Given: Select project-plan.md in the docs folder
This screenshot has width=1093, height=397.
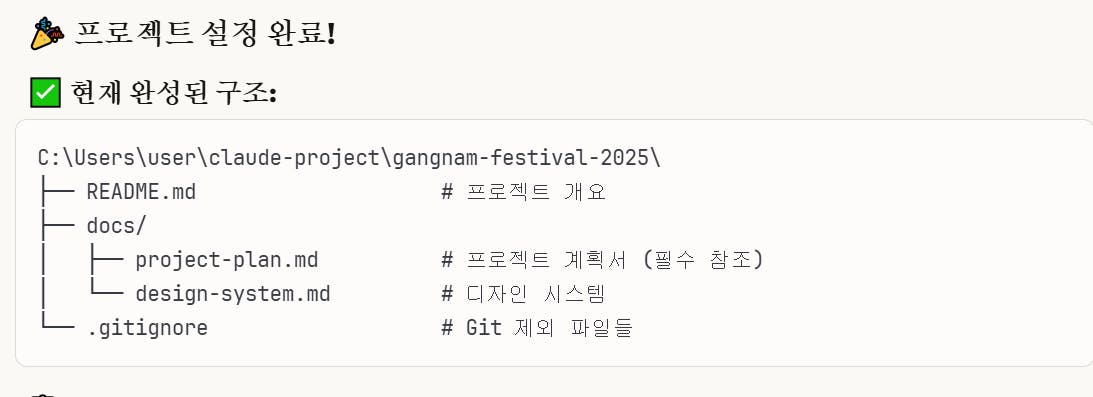Looking at the screenshot, I should (x=227, y=260).
